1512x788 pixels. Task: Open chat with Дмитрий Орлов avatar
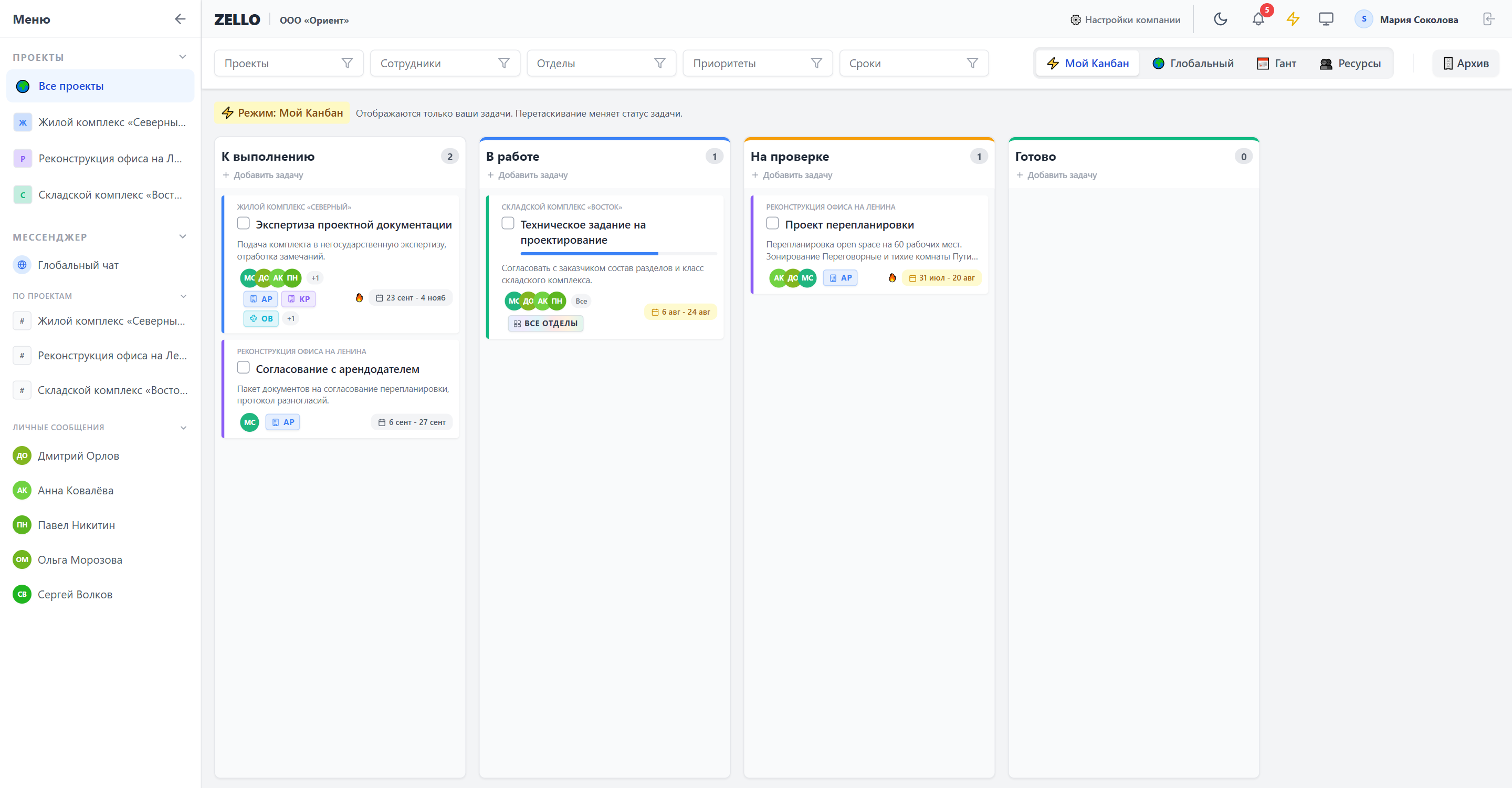click(x=22, y=455)
